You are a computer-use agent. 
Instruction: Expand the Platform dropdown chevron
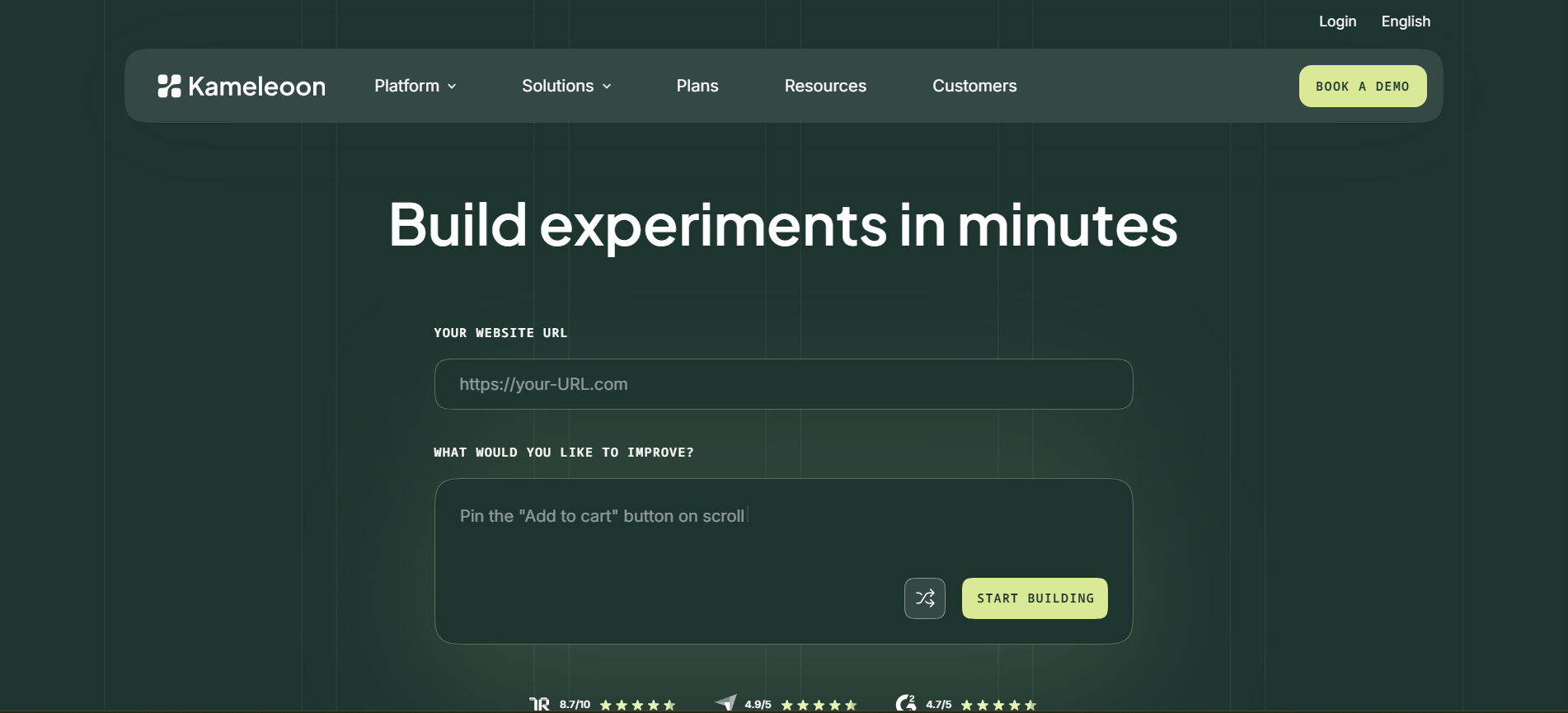[x=452, y=87]
